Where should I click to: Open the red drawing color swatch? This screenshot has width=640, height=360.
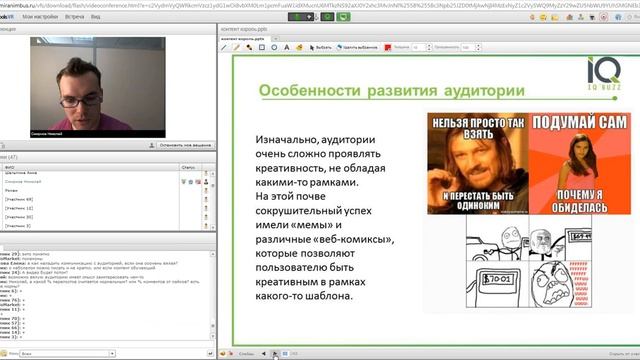[388, 47]
